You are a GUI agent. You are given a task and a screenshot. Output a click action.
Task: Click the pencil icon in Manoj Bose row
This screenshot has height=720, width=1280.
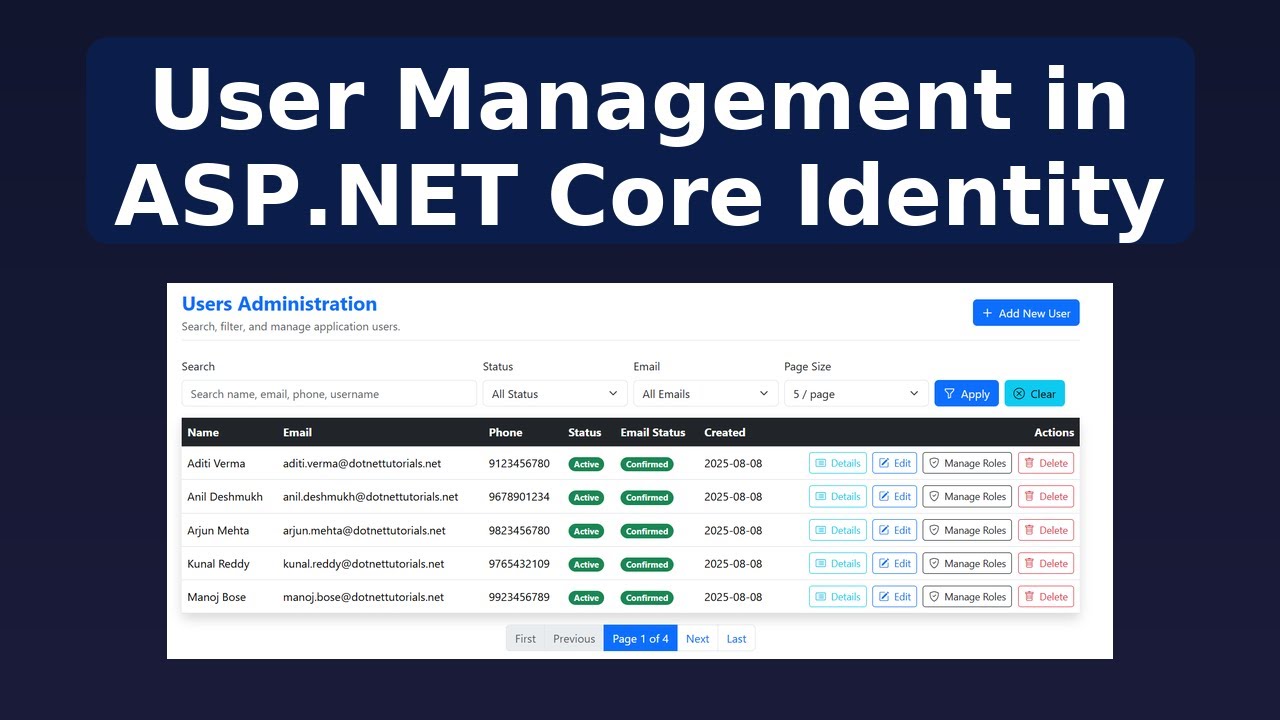click(884, 597)
